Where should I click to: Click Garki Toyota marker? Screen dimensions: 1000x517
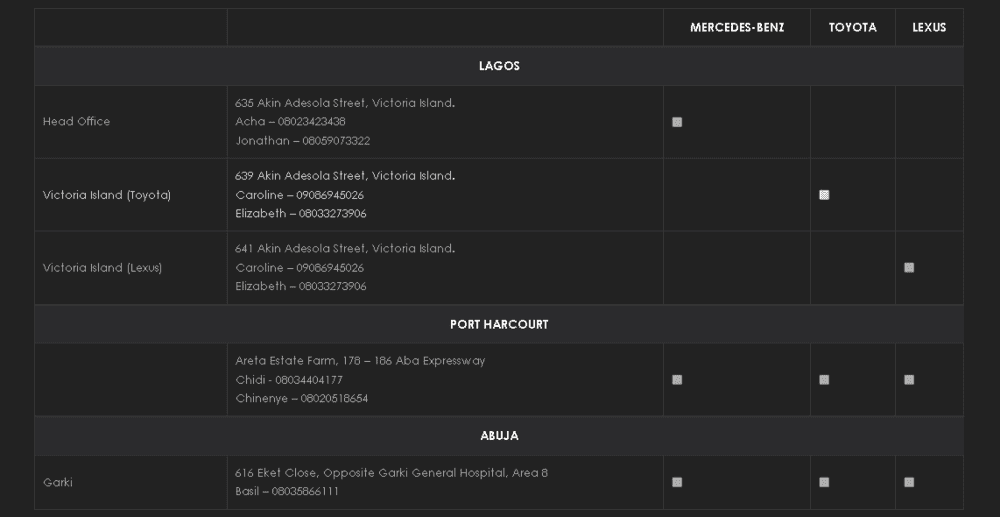click(824, 482)
